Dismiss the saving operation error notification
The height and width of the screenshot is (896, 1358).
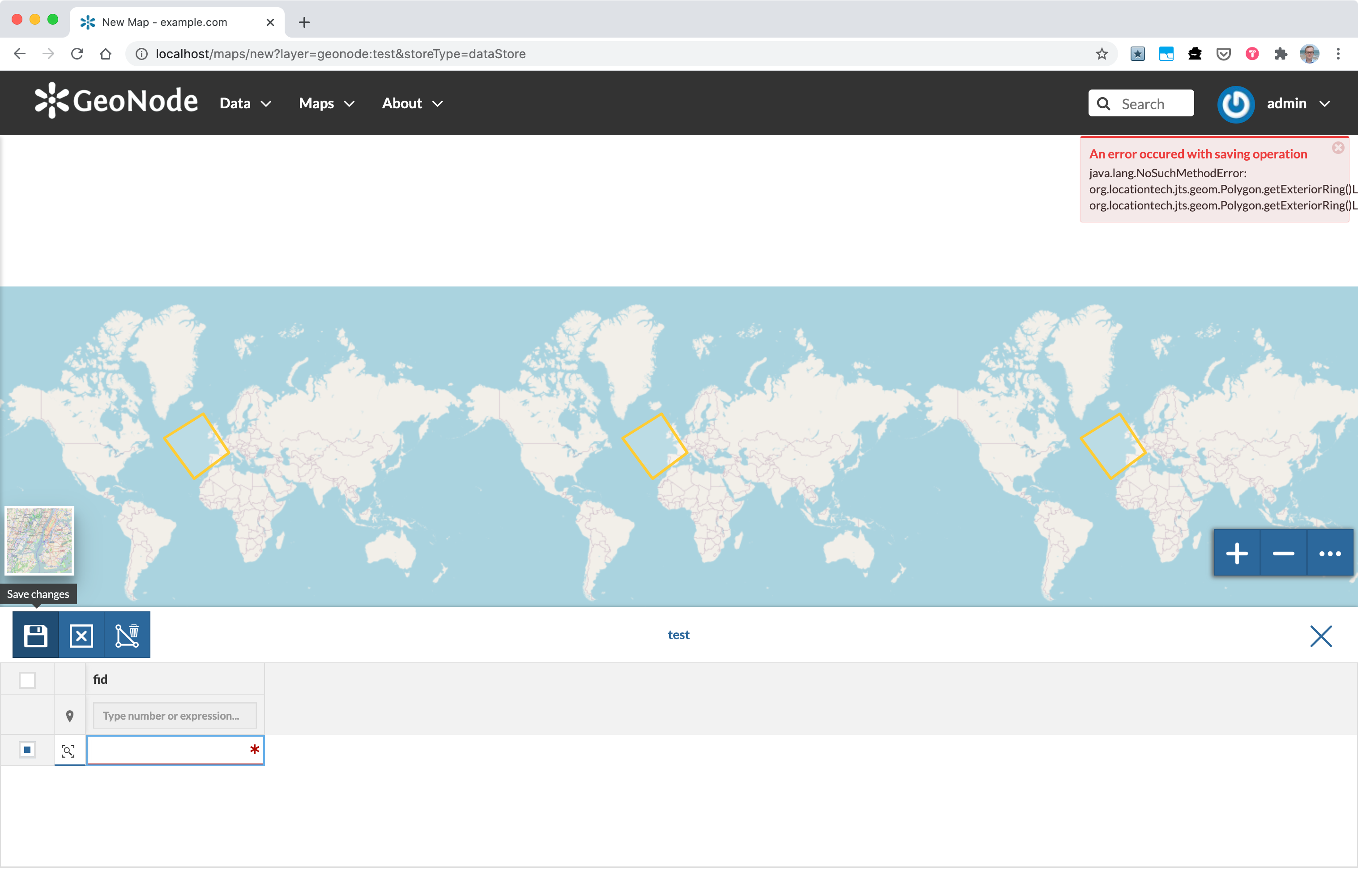[1338, 147]
